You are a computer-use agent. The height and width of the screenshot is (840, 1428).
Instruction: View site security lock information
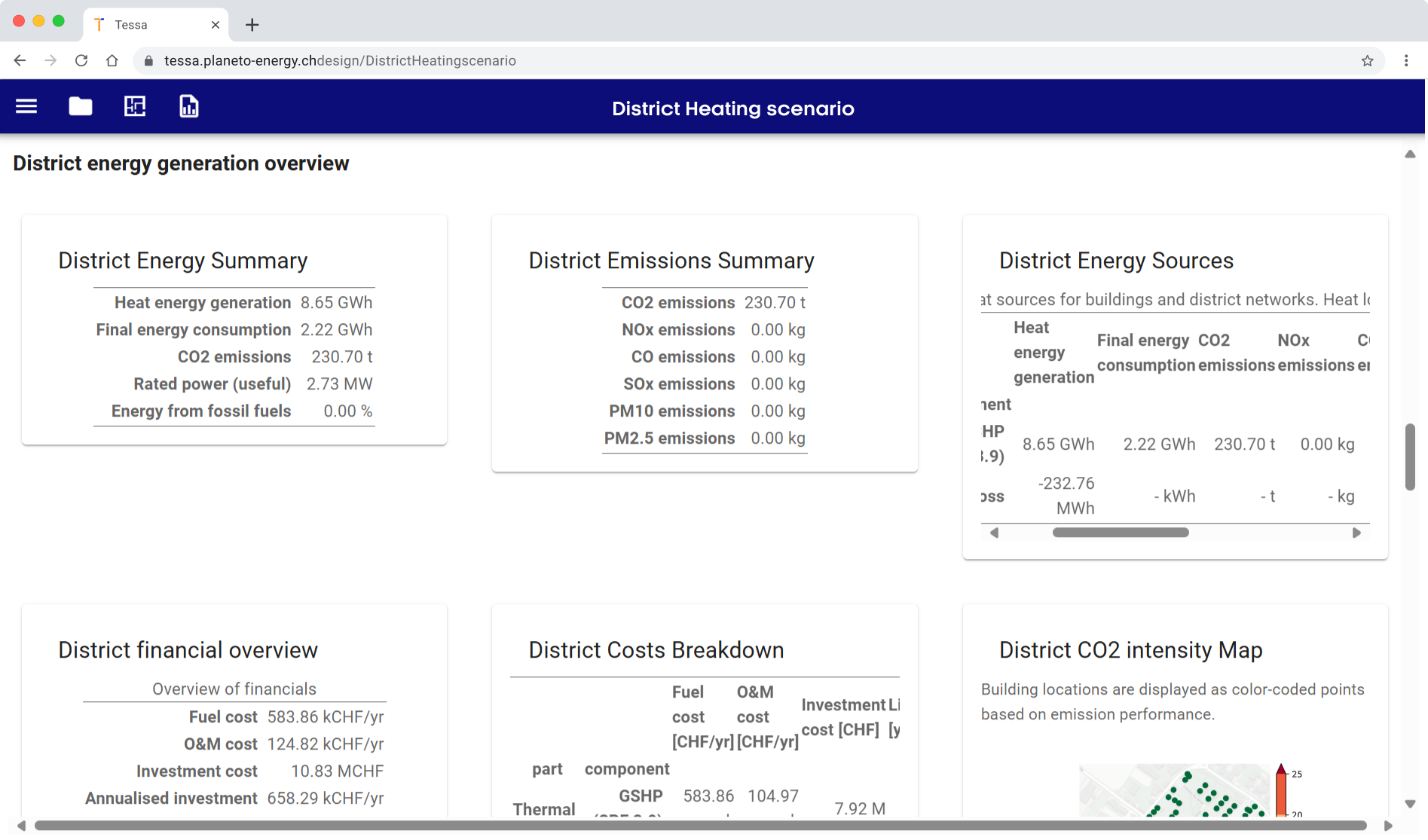click(148, 61)
